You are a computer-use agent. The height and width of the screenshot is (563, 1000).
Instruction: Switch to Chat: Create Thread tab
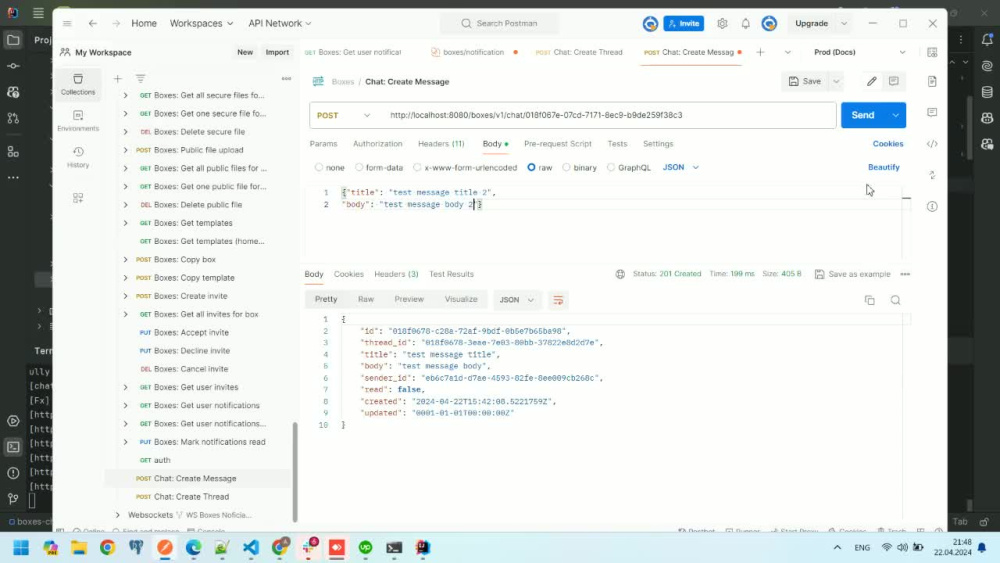(x=579, y=52)
